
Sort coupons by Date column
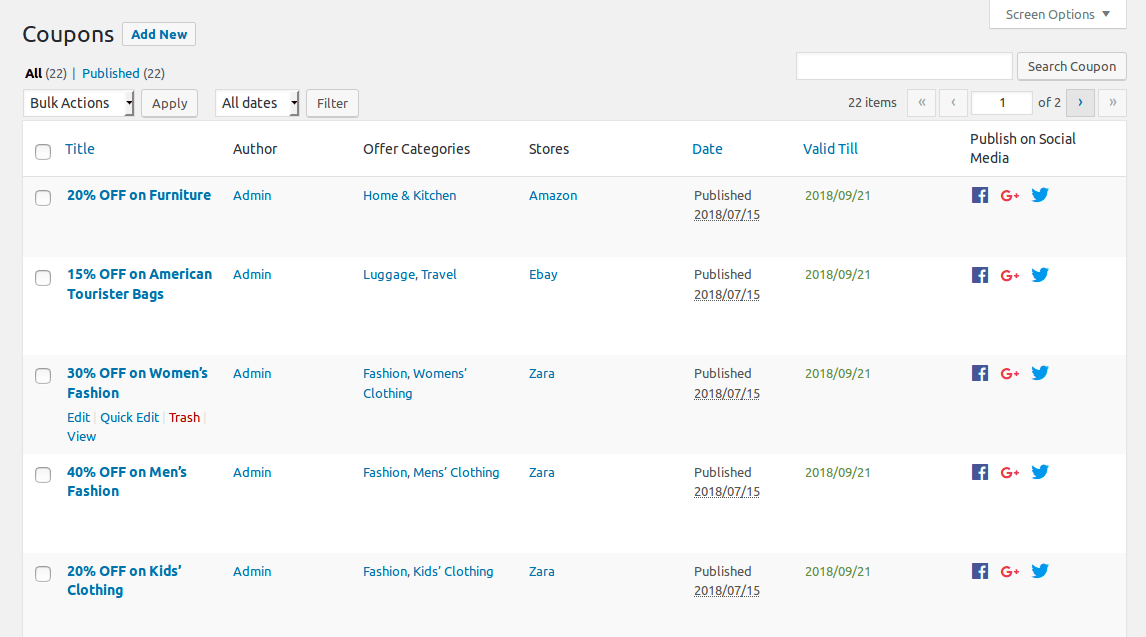click(x=707, y=149)
